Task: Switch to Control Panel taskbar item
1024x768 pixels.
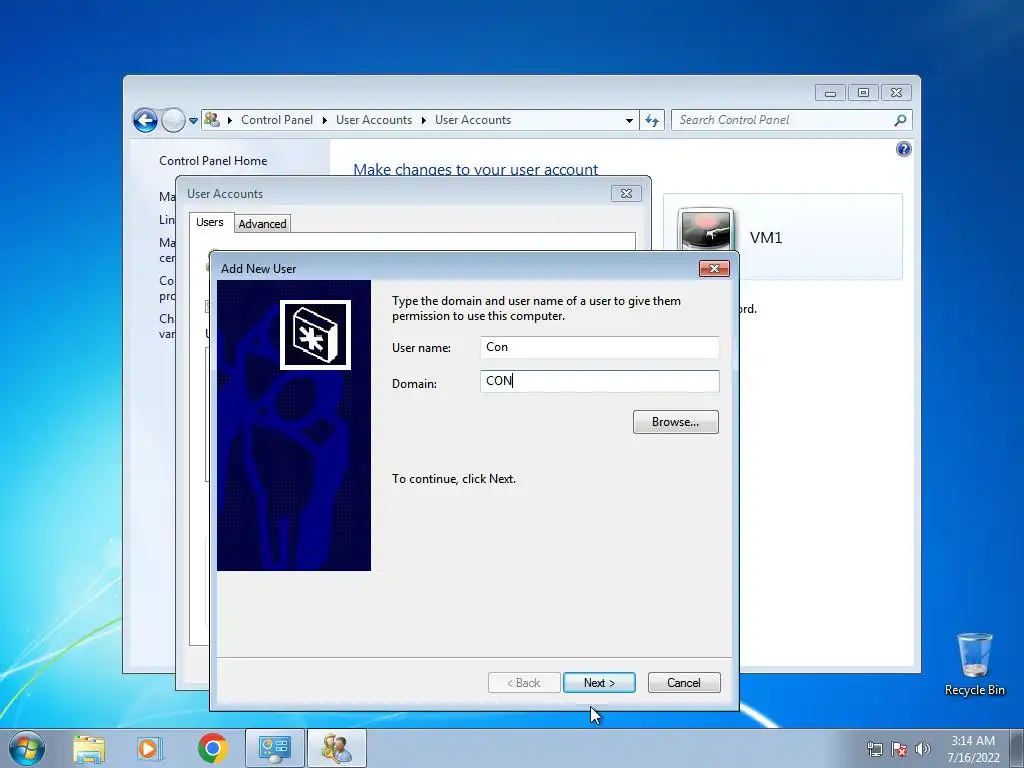Action: tap(275, 748)
